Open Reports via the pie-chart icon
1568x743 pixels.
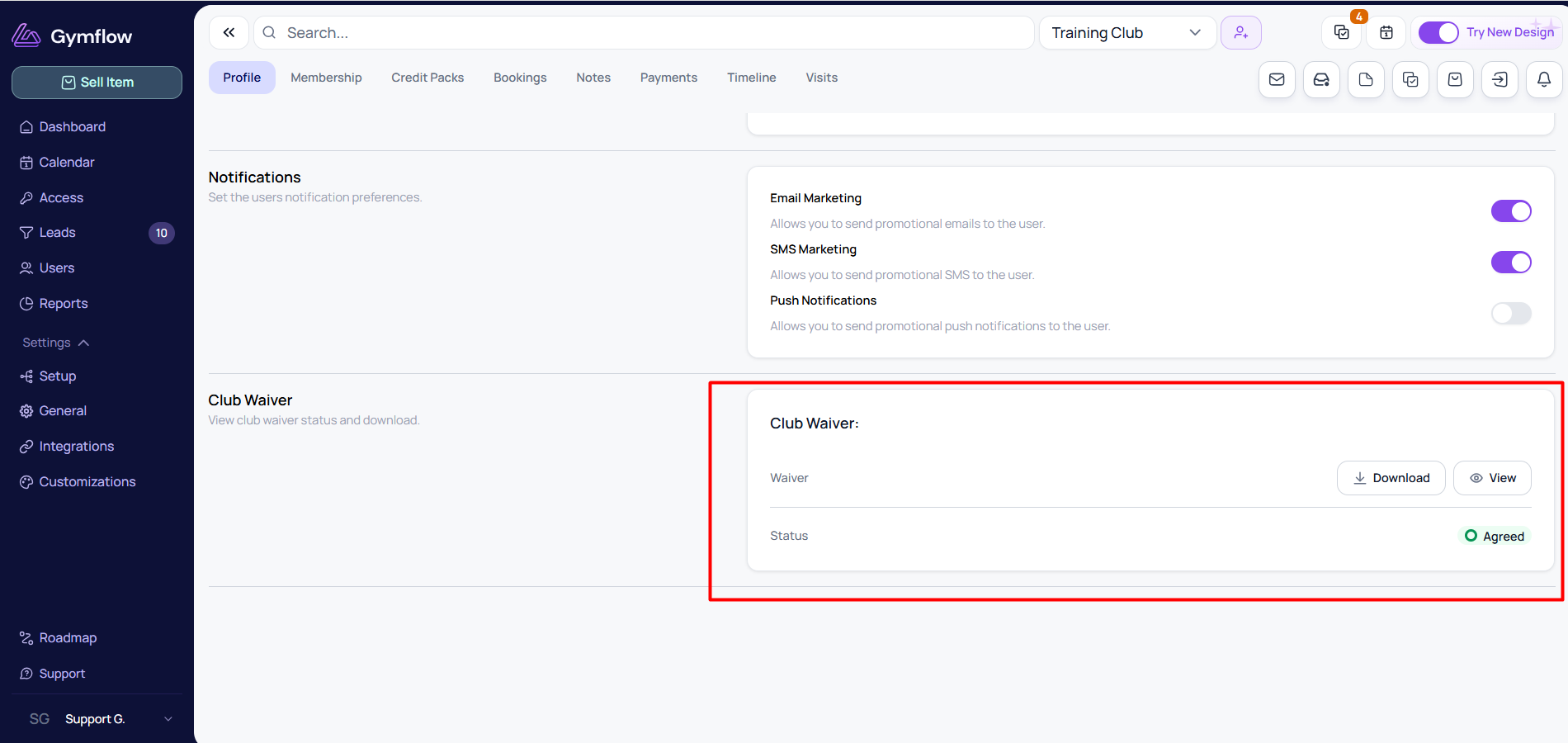click(26, 304)
